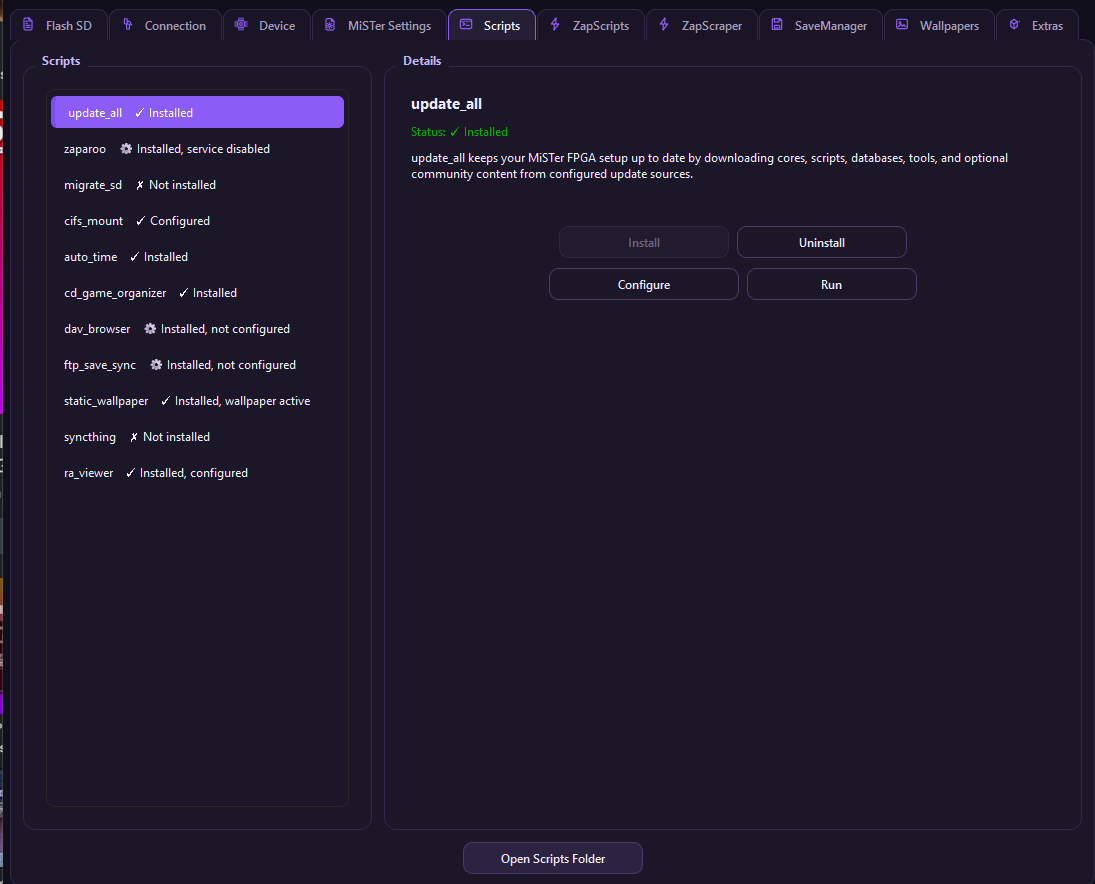Select the cd_game_organizer script entry
This screenshot has height=884, width=1095.
pyautogui.click(x=198, y=293)
